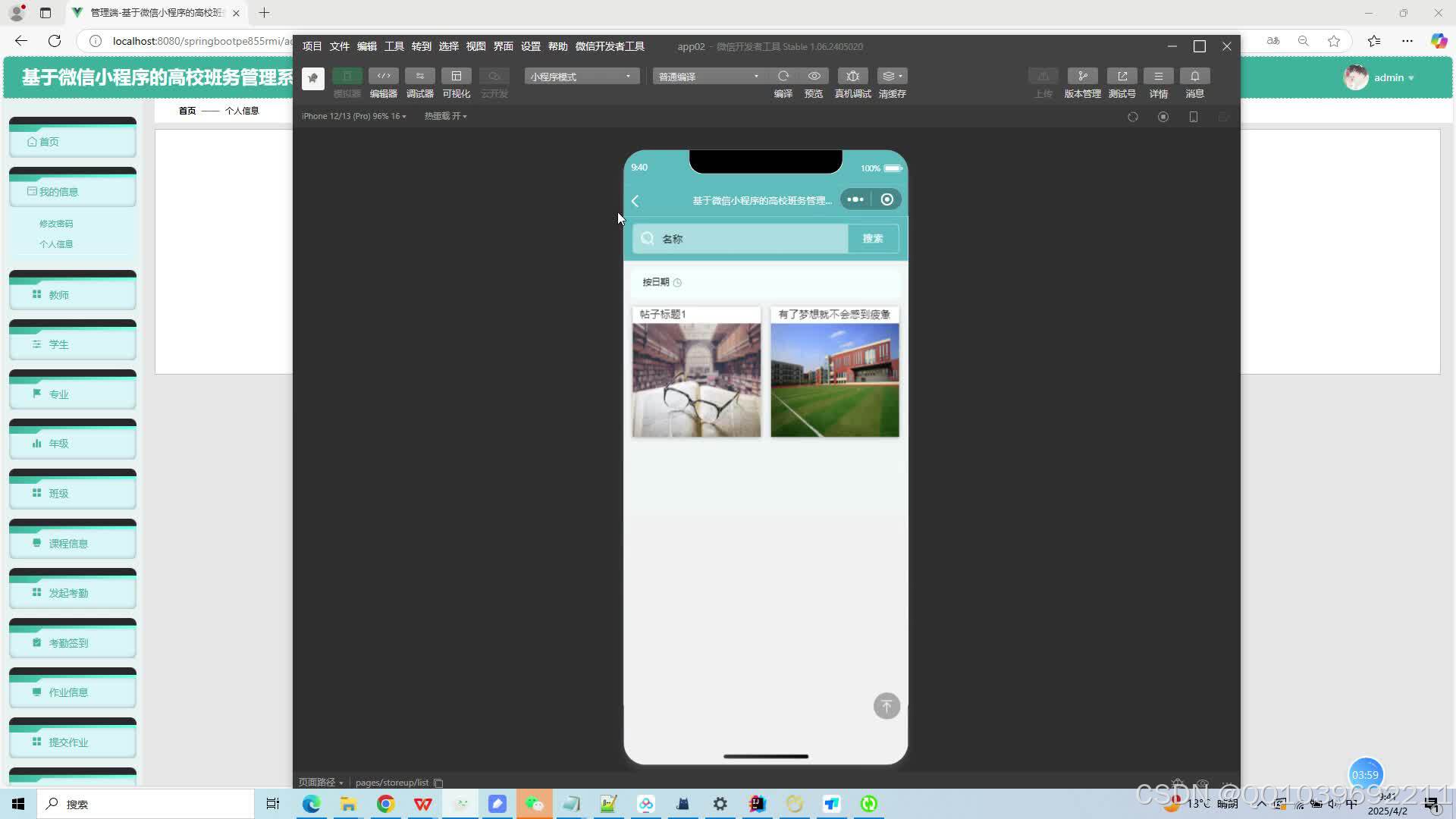The width and height of the screenshot is (1456, 819).
Task: Tap the scroll-to-top round button
Action: point(886,706)
